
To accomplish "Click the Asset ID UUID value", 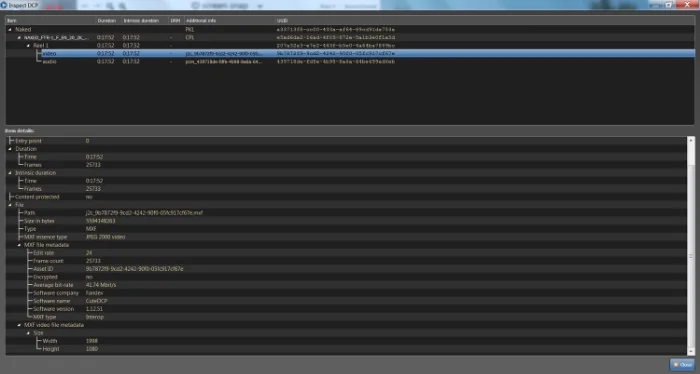I will click(x=134, y=269).
